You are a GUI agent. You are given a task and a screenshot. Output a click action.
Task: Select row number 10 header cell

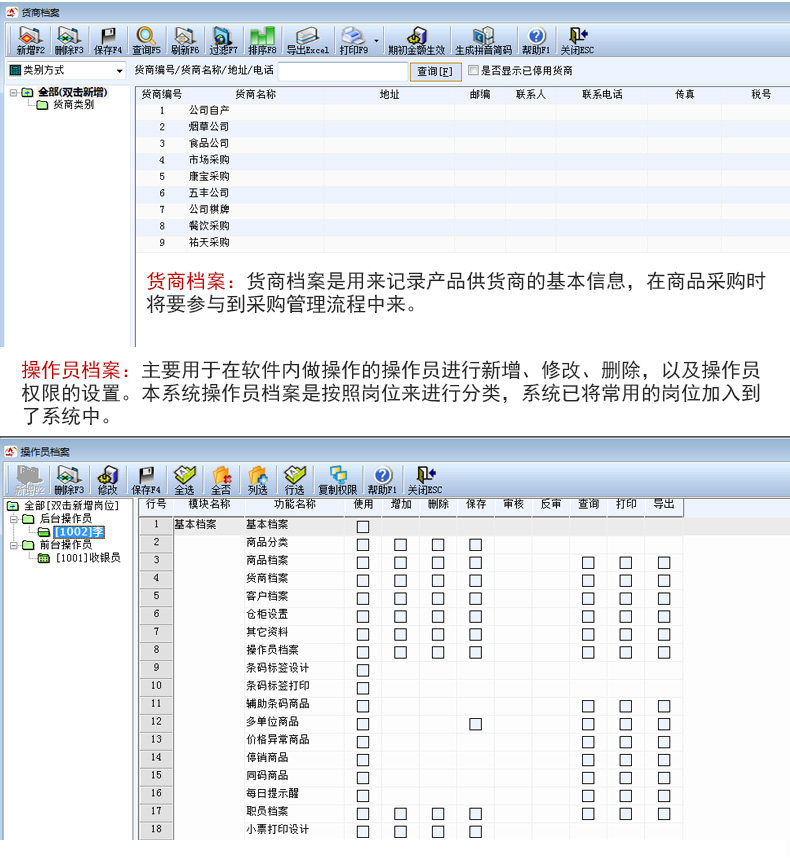(x=156, y=686)
